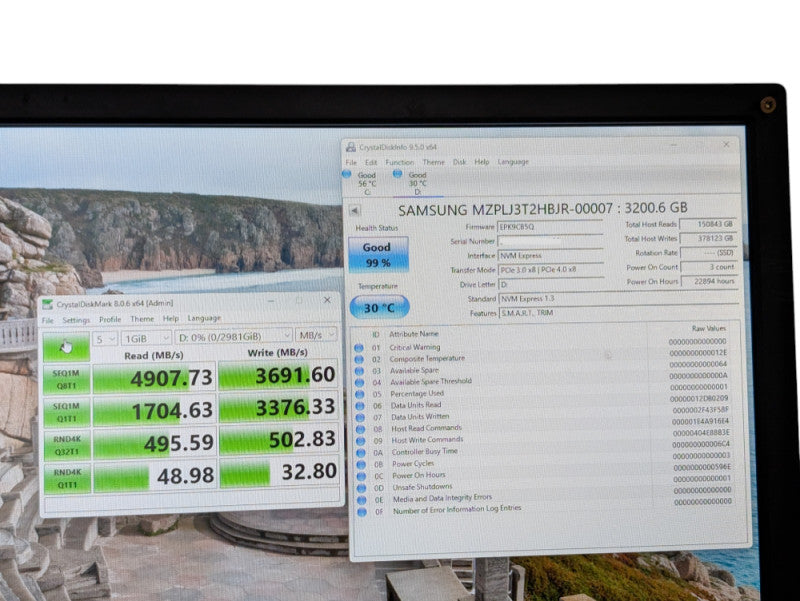Click status icon for Power Cycles row
800x601 pixels.
(x=361, y=465)
